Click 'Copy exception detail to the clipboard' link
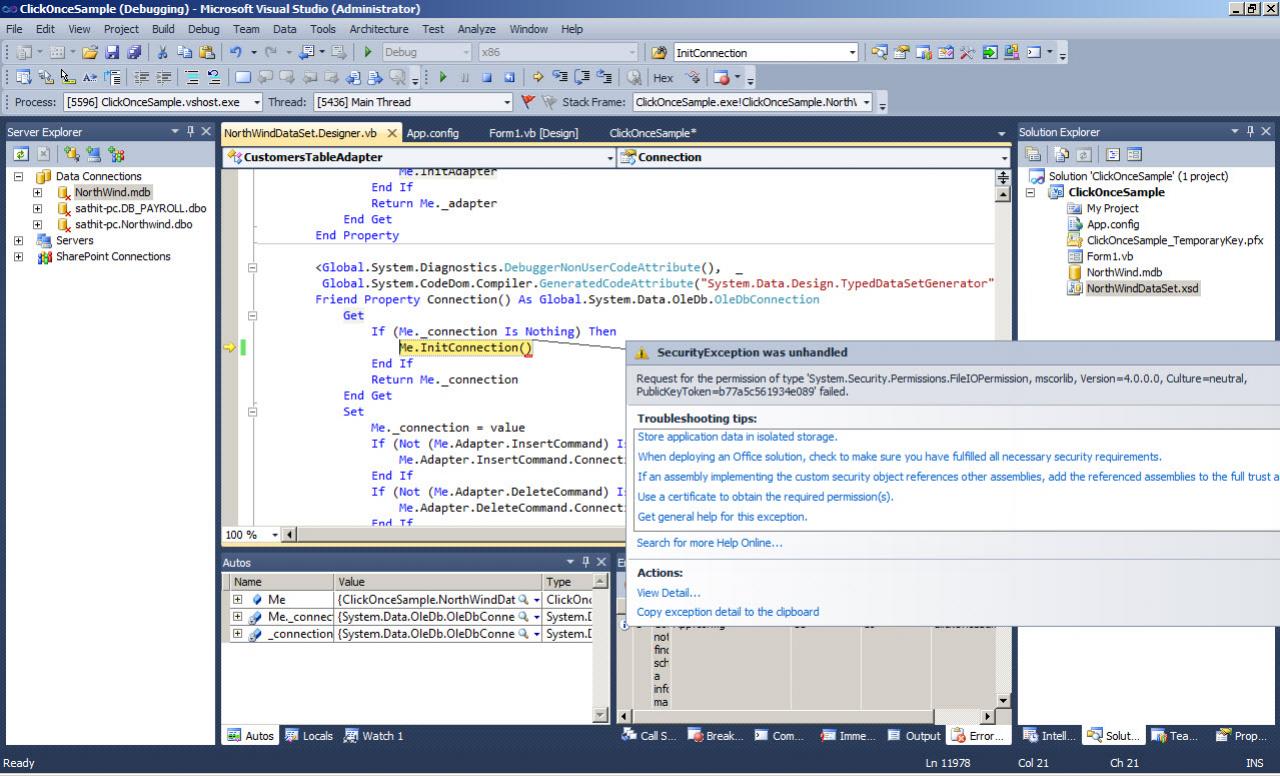 [727, 612]
